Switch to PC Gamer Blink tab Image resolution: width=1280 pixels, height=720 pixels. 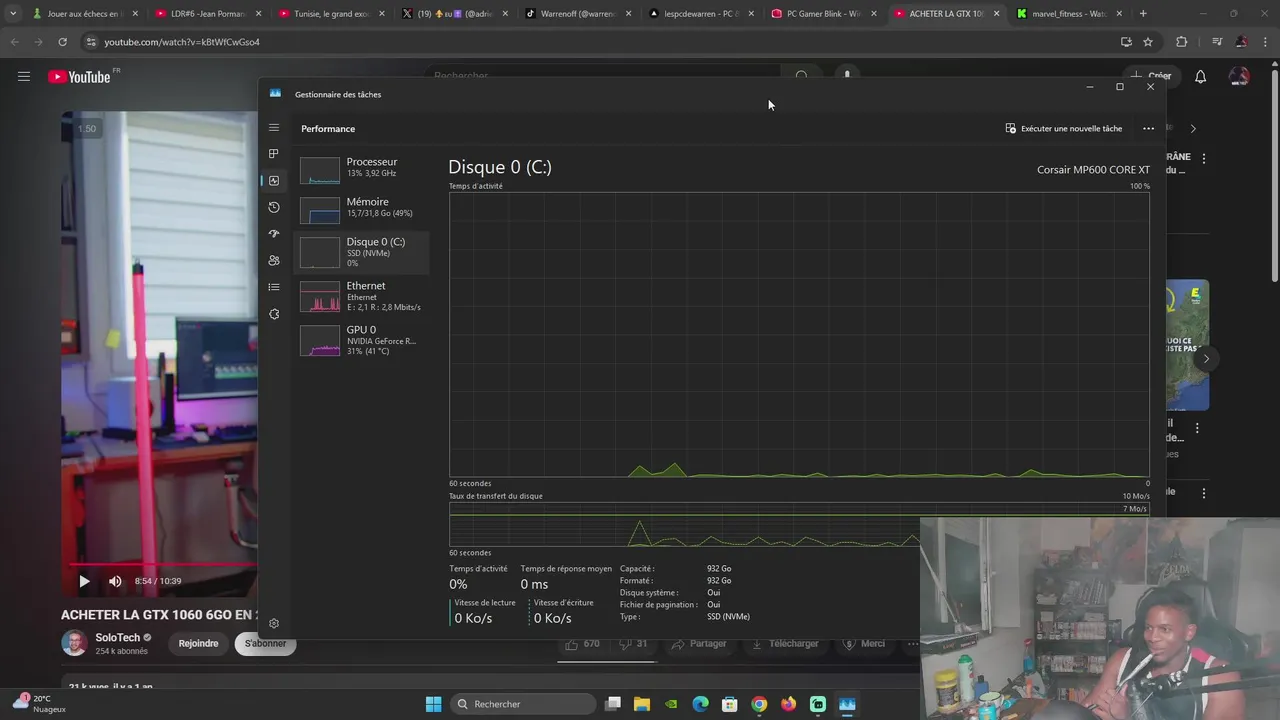825,14
